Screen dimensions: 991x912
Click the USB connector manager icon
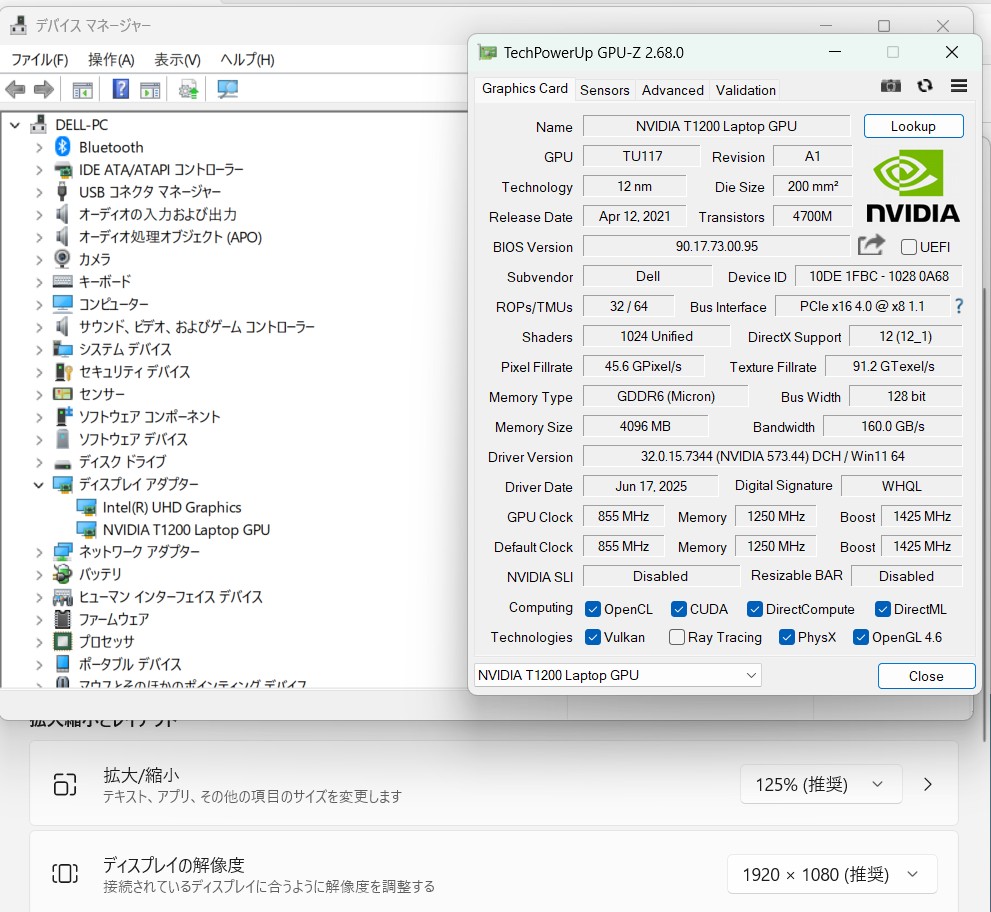(x=62, y=192)
